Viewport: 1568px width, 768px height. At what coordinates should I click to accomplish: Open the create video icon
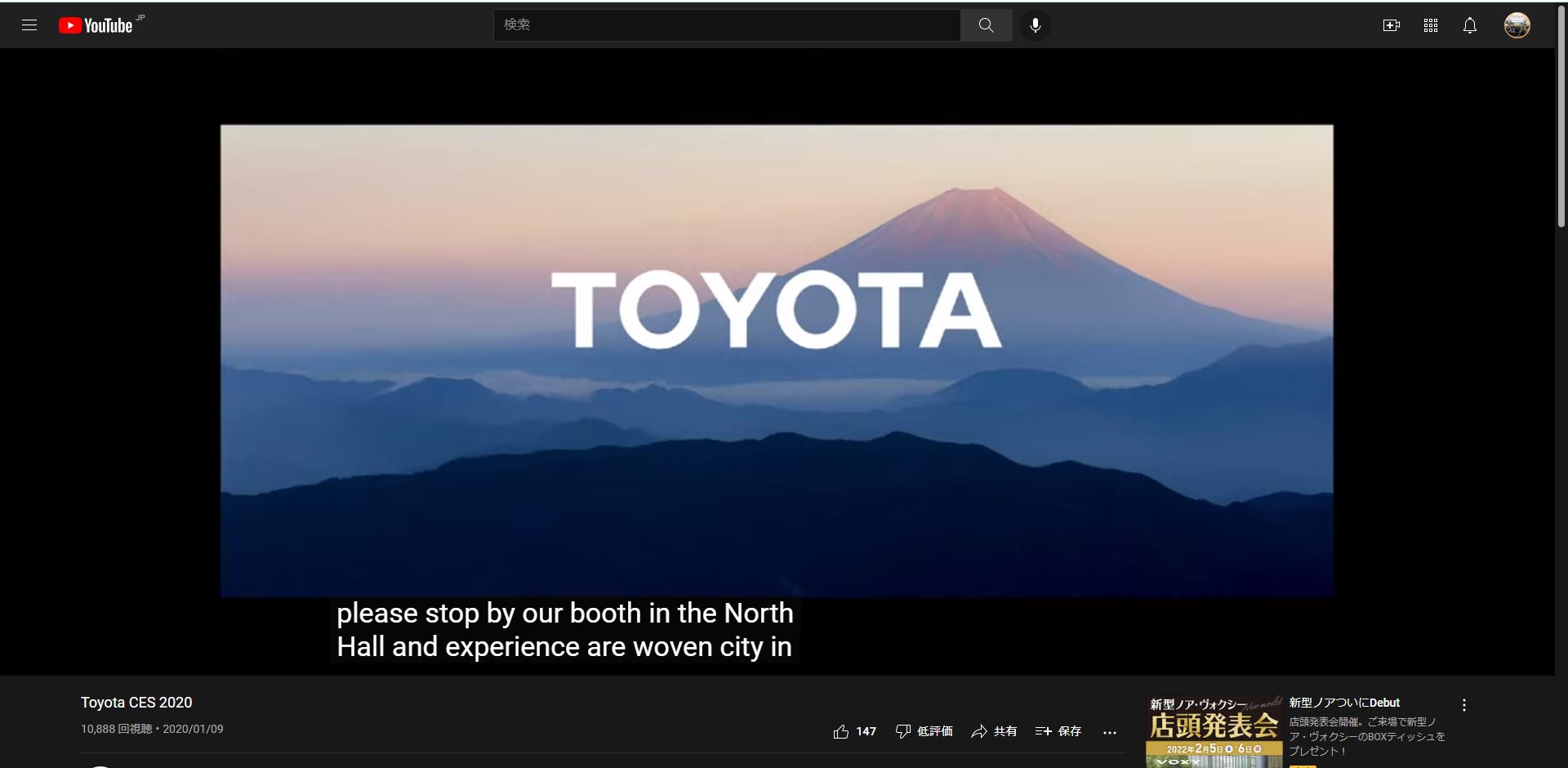tap(1392, 25)
